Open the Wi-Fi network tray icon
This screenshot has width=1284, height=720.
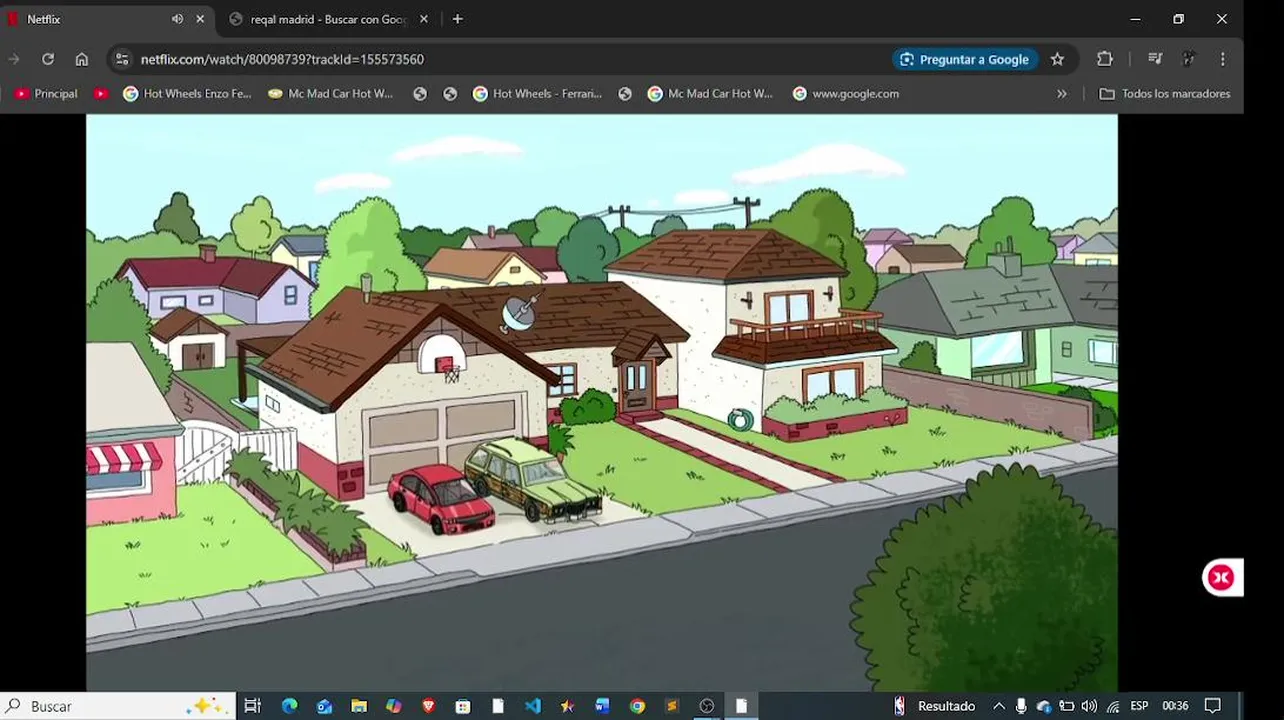pos(1112,706)
